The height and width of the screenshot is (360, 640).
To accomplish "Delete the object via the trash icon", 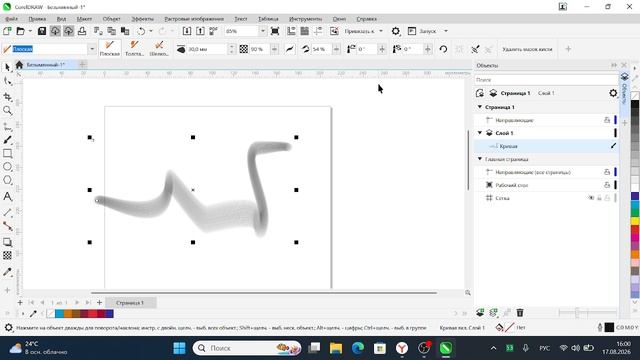I will [x=520, y=313].
